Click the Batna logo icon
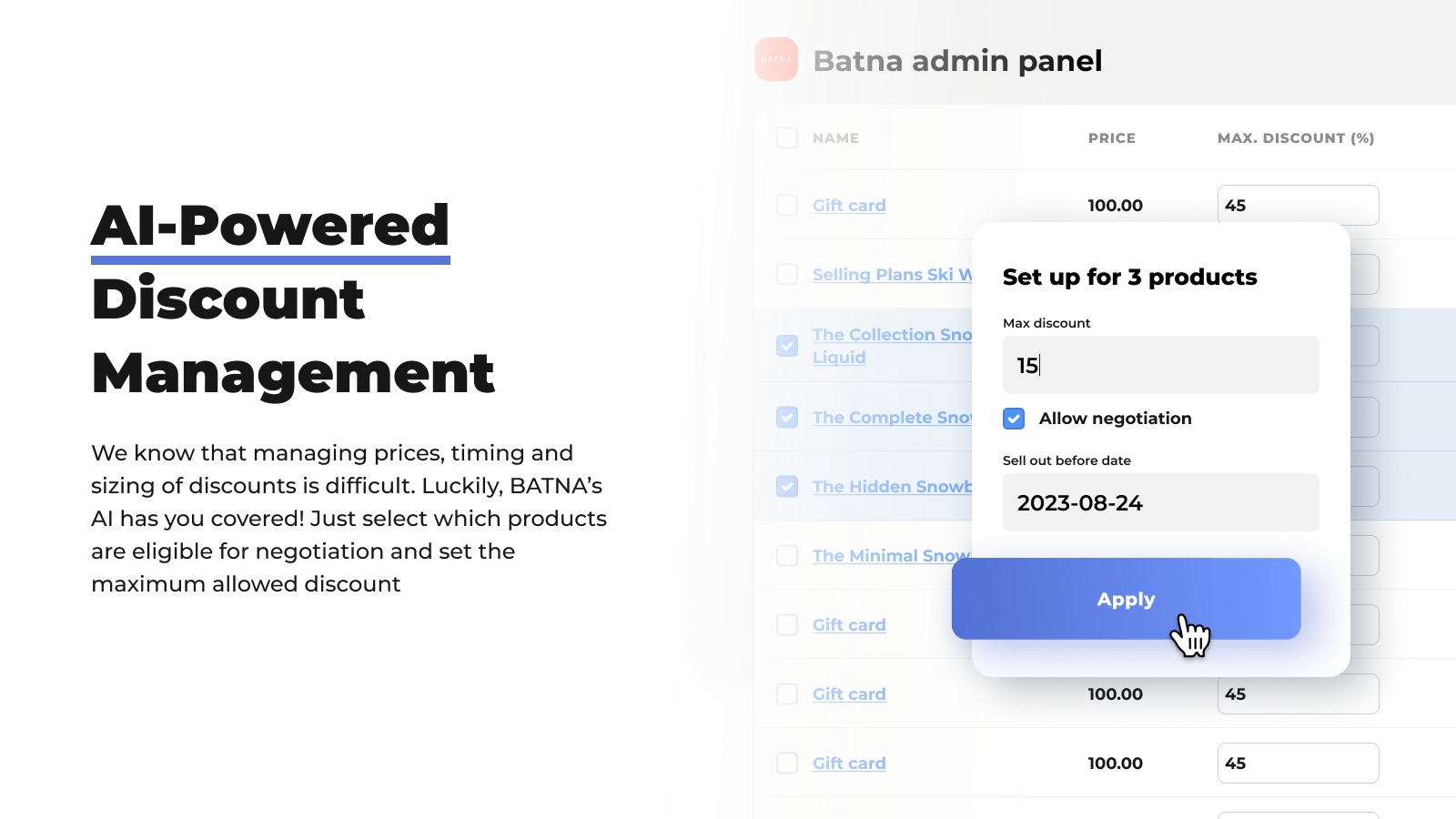 tap(776, 59)
